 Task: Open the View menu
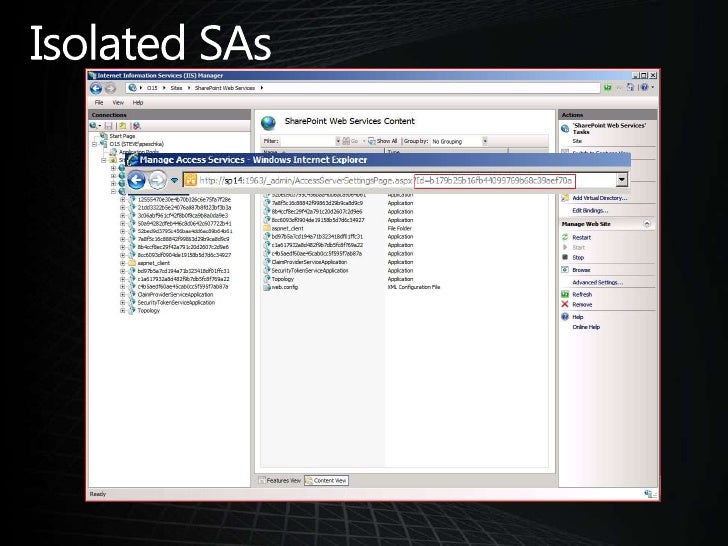click(x=119, y=102)
